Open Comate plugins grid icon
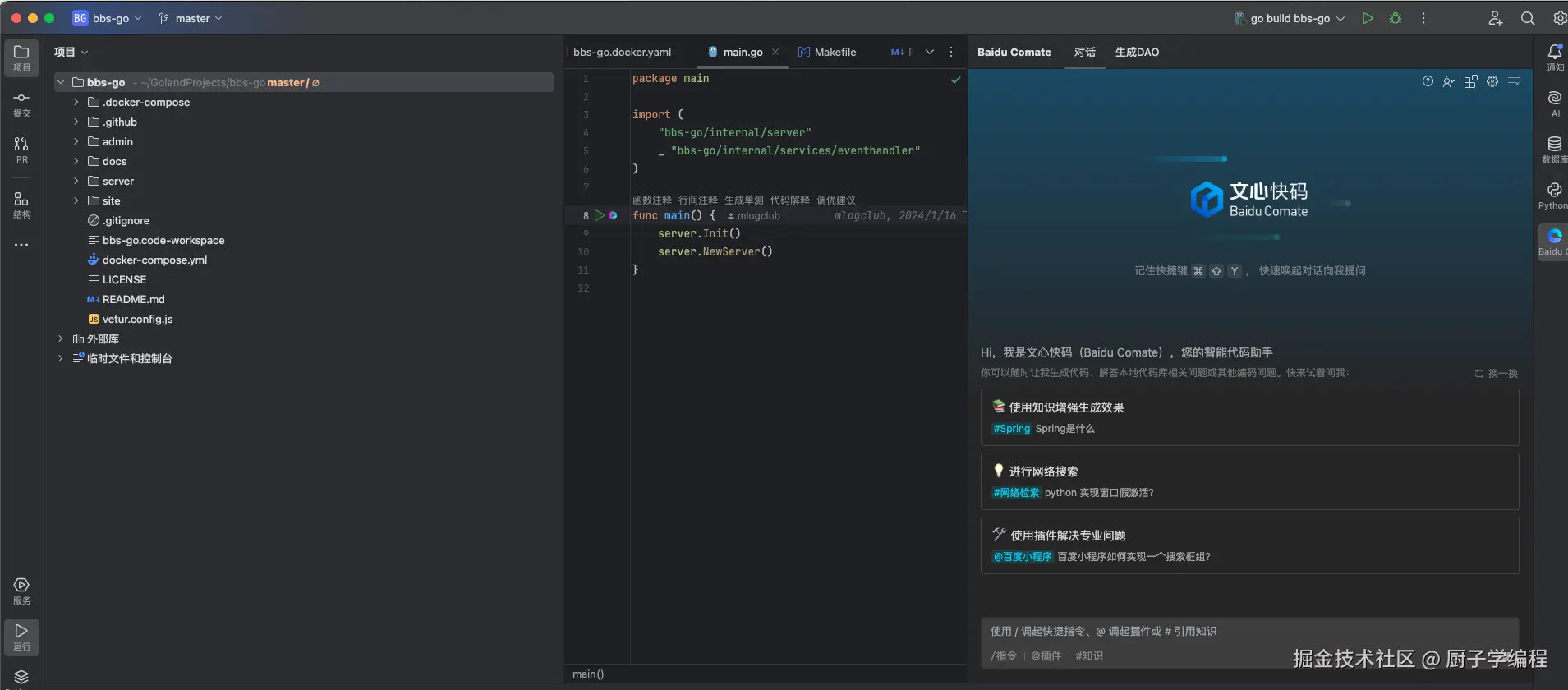The image size is (1568, 690). click(1471, 81)
